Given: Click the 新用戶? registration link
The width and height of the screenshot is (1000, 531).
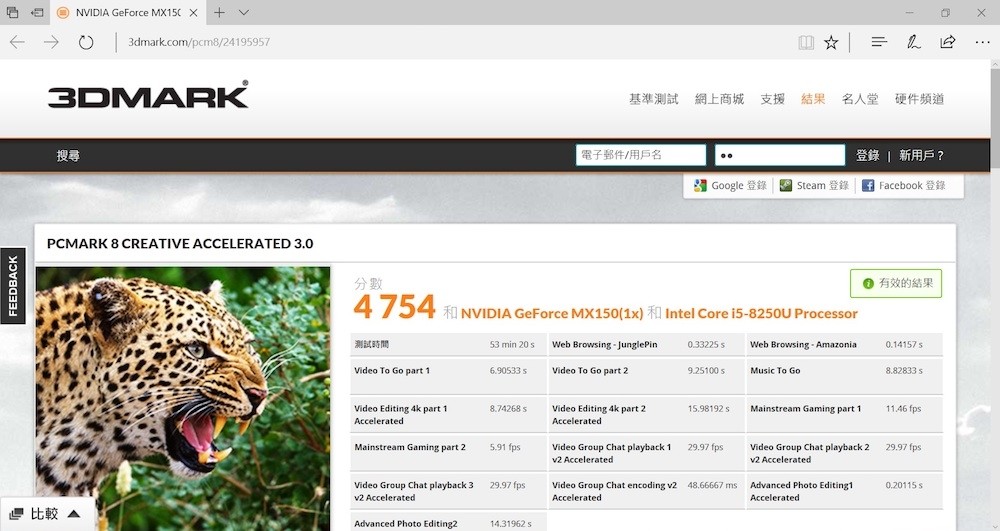Looking at the screenshot, I should tap(921, 156).
